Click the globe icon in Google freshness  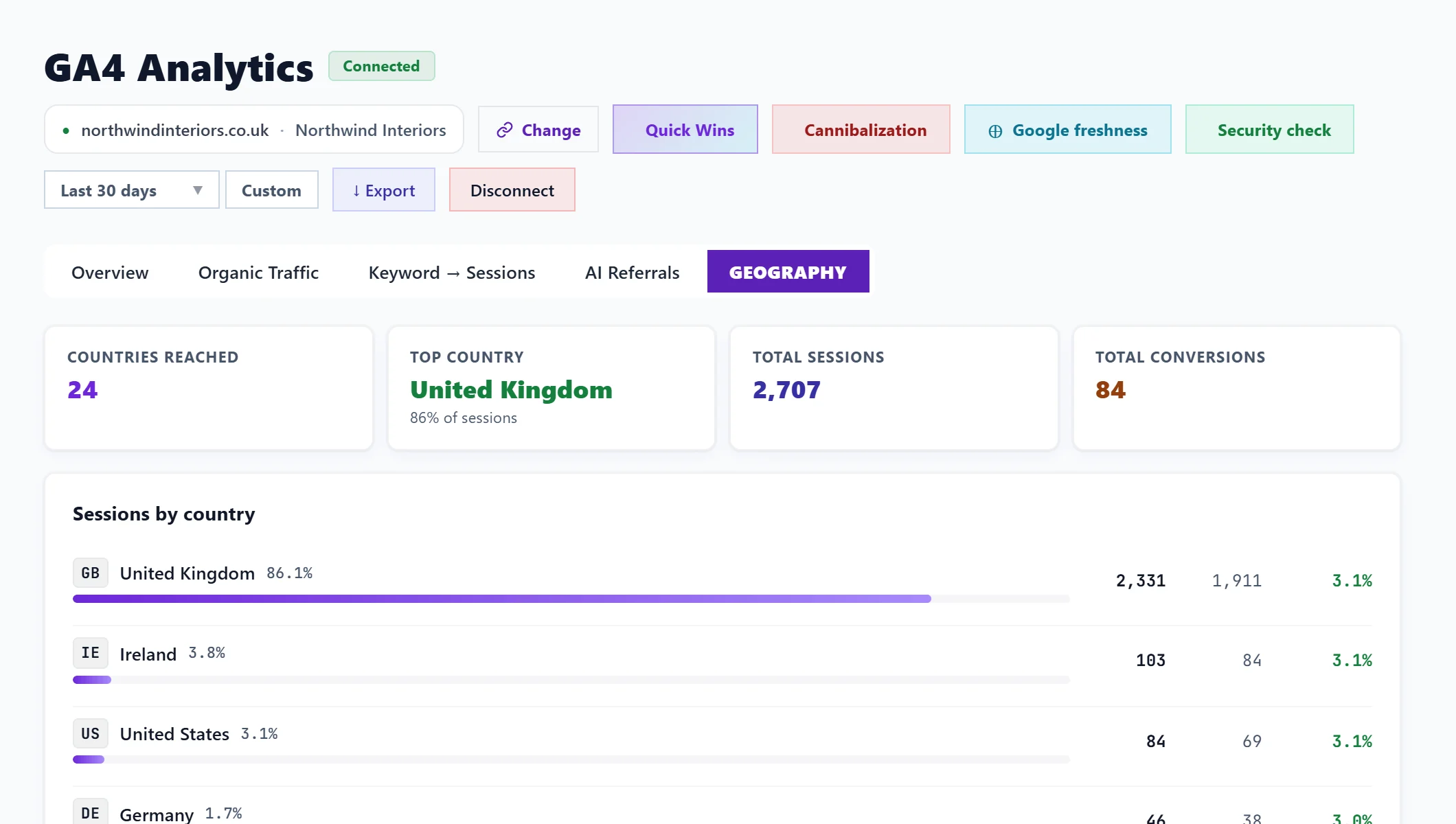(x=995, y=130)
